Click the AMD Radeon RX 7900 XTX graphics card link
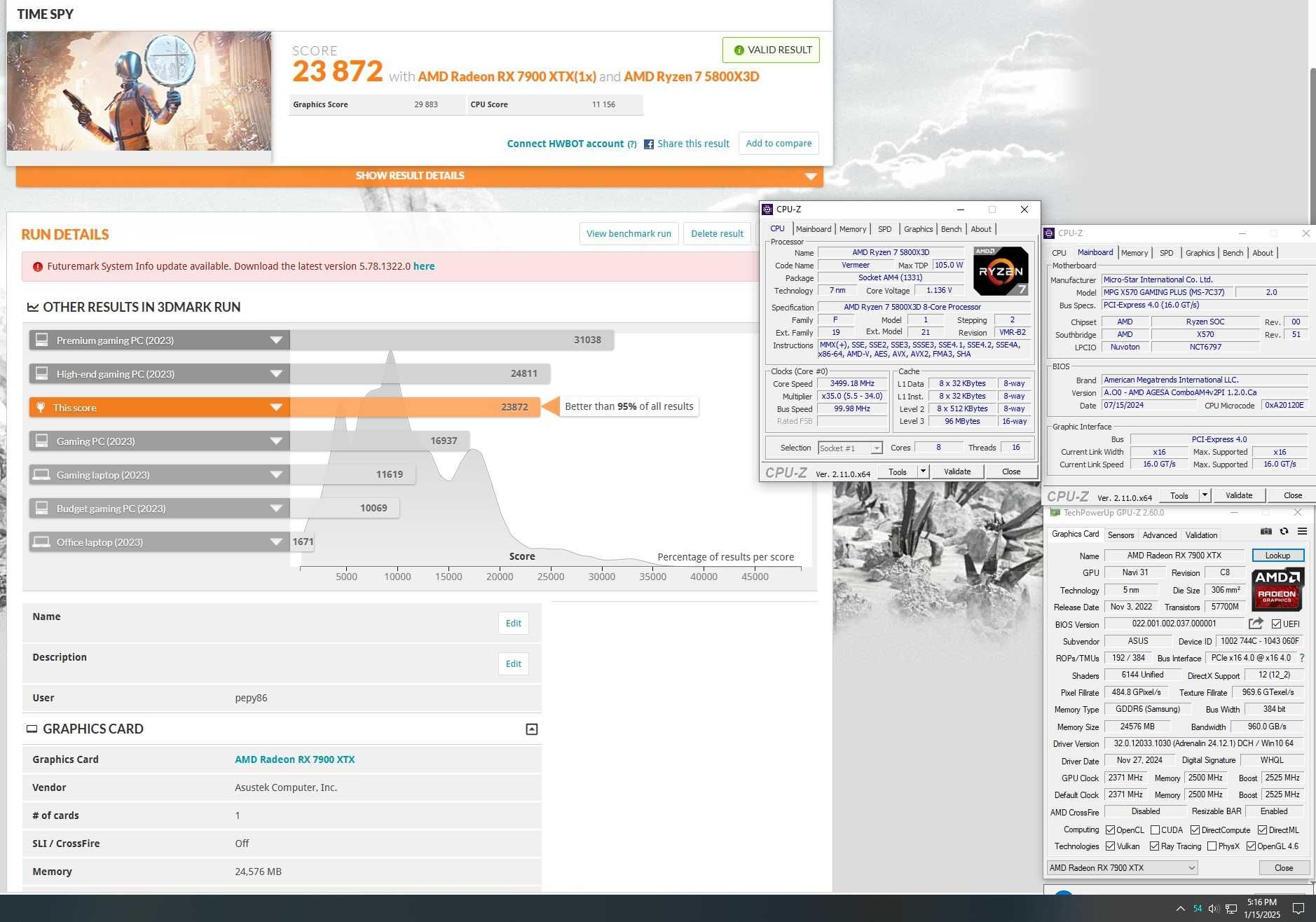The height and width of the screenshot is (922, 1316). coord(294,759)
